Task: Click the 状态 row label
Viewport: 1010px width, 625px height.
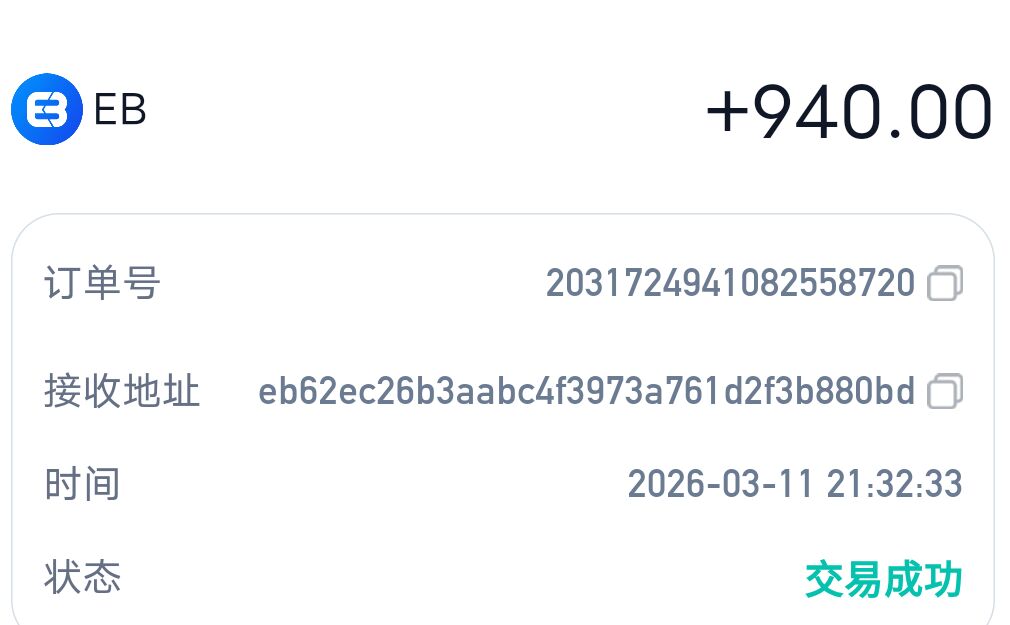Action: coord(80,578)
